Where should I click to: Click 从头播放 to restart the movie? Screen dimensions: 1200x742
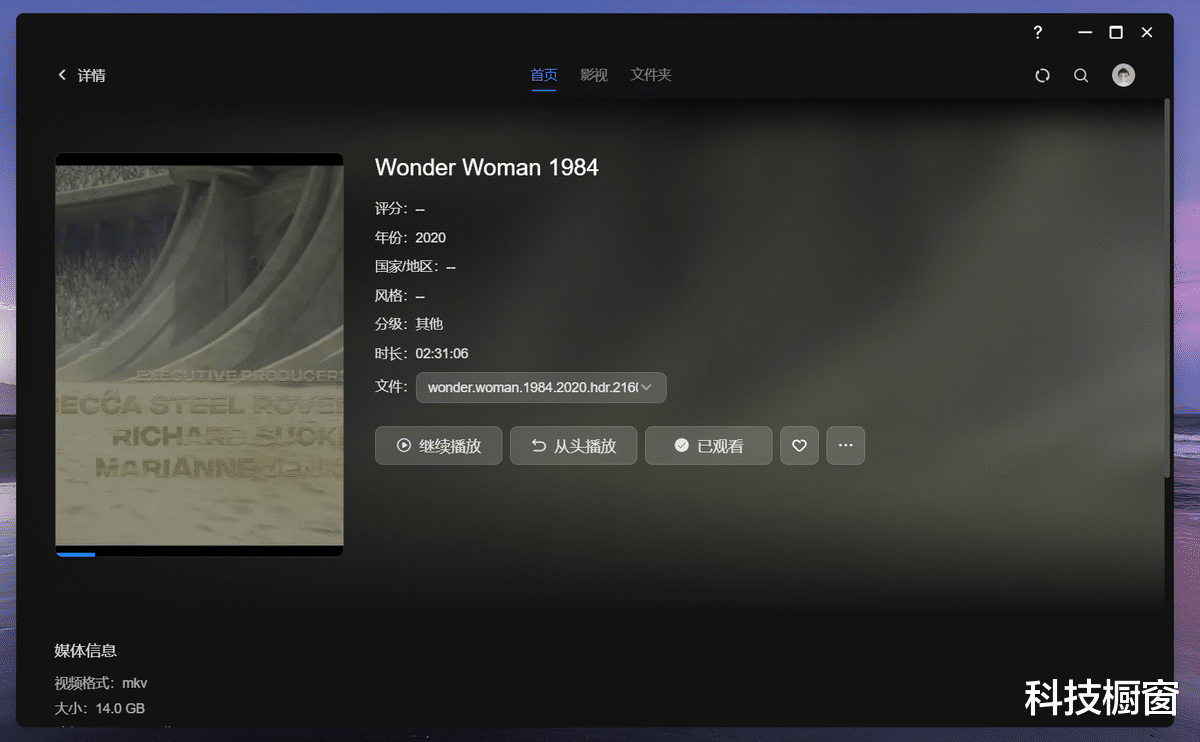click(573, 446)
